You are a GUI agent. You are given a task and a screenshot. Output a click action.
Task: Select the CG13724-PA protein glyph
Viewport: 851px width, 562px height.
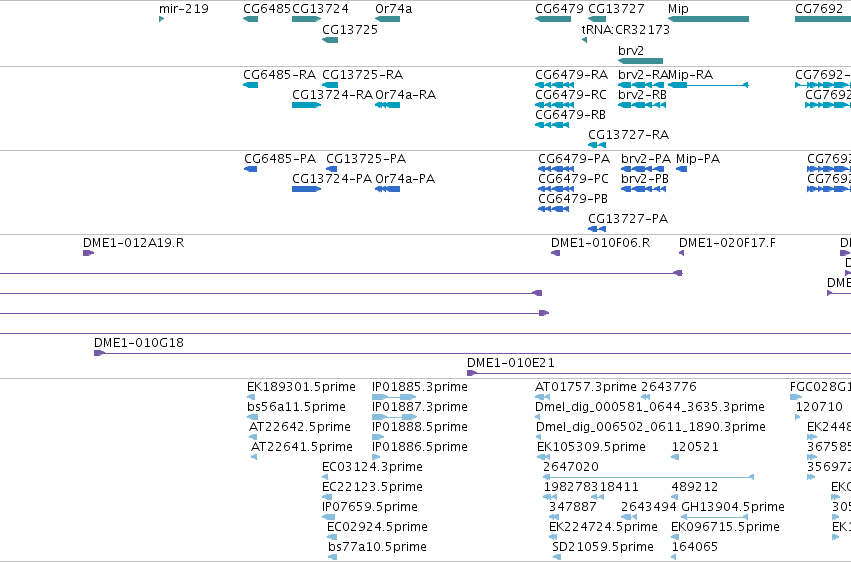(x=307, y=189)
